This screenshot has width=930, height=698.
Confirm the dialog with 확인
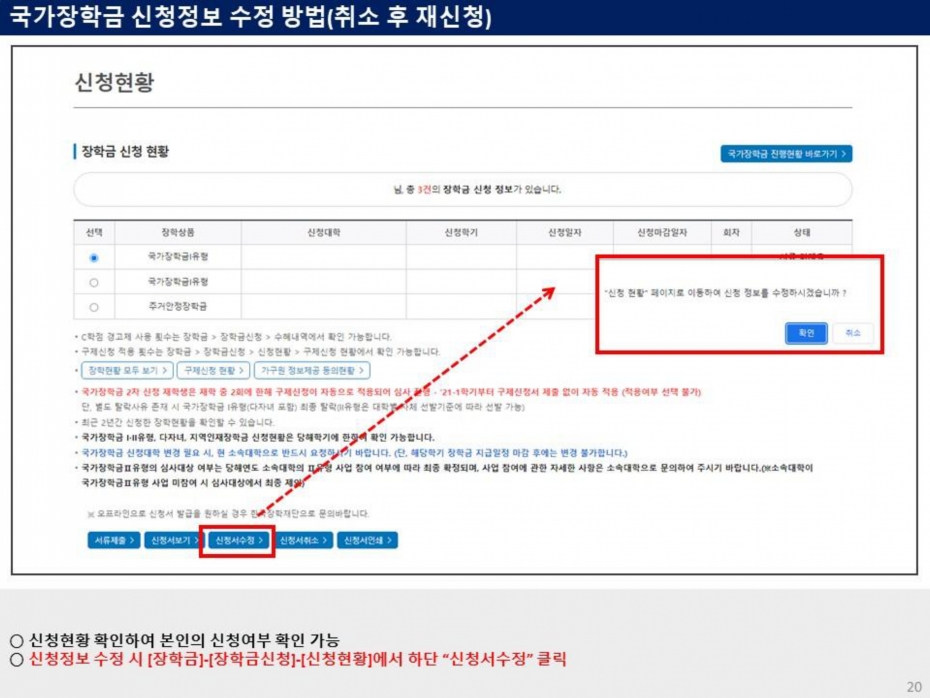click(806, 333)
